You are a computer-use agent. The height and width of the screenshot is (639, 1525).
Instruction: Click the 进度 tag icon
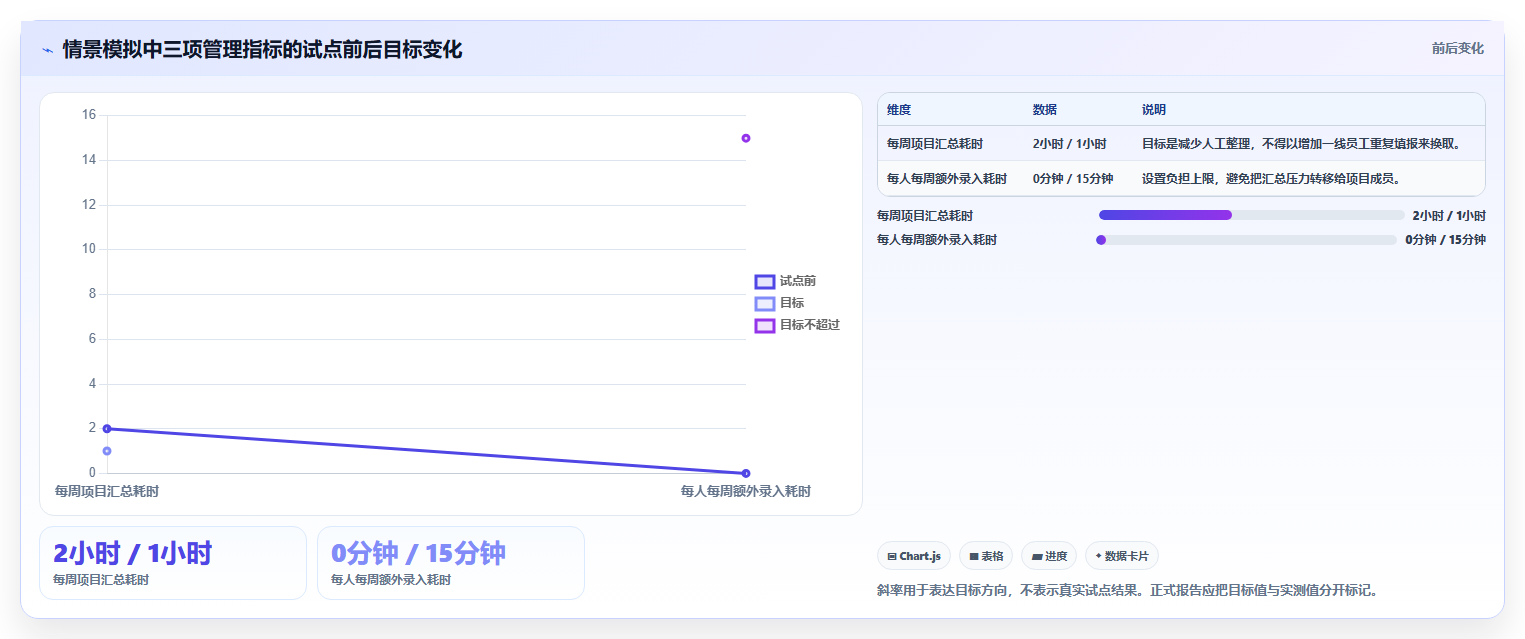click(x=1037, y=556)
